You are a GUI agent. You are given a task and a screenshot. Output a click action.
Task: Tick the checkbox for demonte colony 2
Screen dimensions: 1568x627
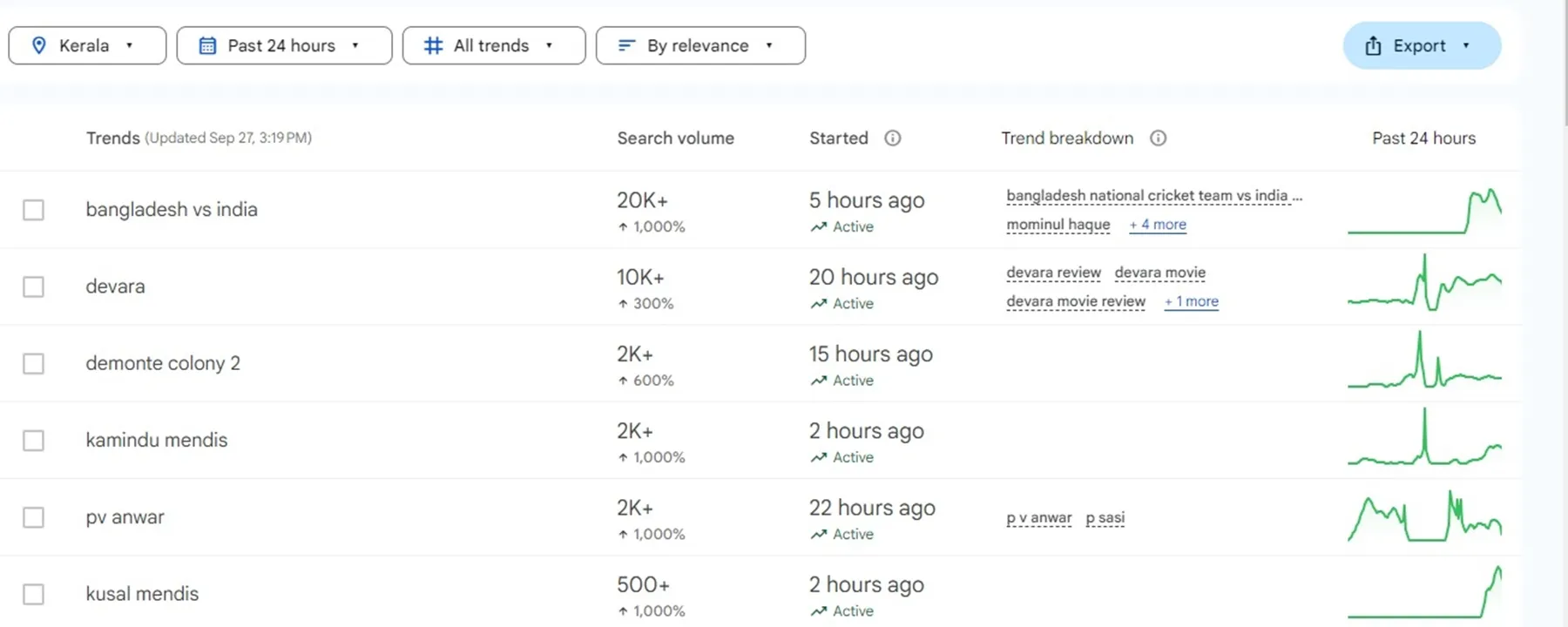pyautogui.click(x=33, y=363)
